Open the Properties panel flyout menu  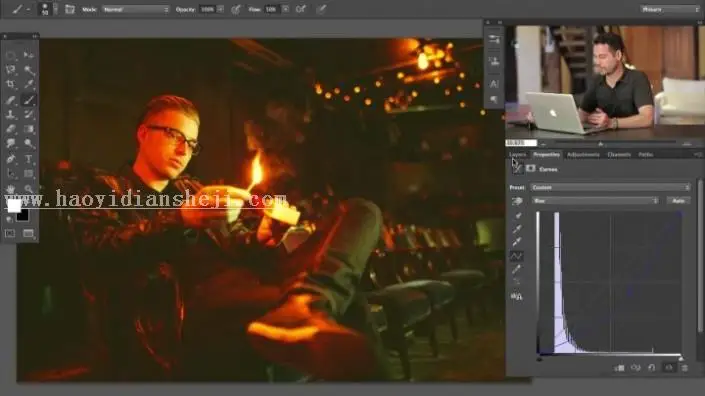tap(697, 155)
